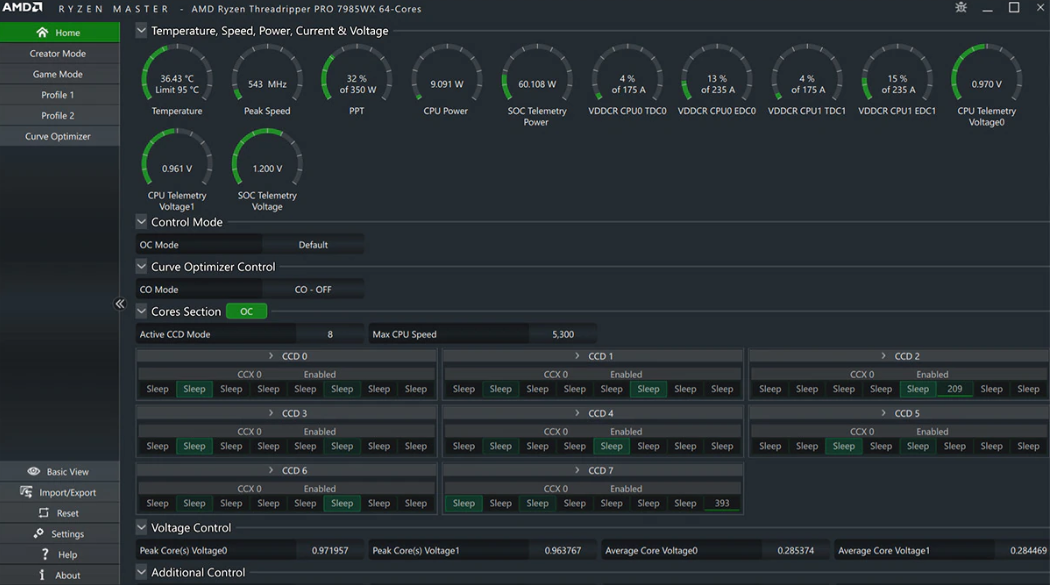Screen dimensions: 1050x585
Task: Click the About info icon
Action: pos(42,575)
